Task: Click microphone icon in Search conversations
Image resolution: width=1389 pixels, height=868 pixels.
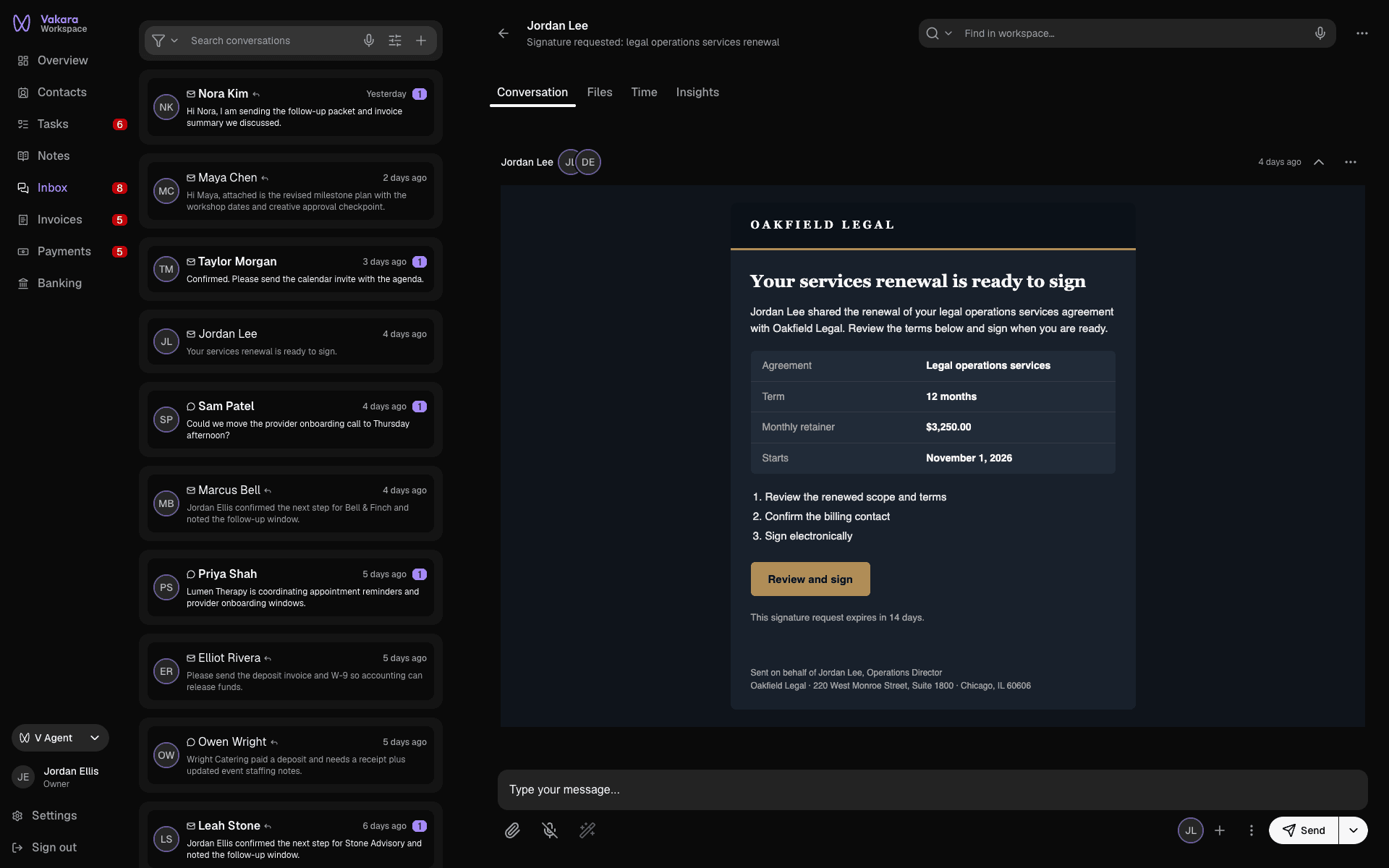Action: coord(369,41)
